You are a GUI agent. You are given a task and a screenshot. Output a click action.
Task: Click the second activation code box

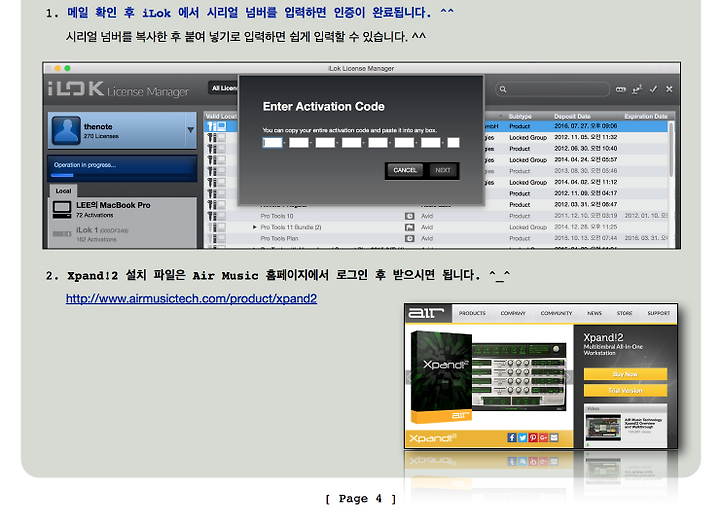pyautogui.click(x=298, y=143)
